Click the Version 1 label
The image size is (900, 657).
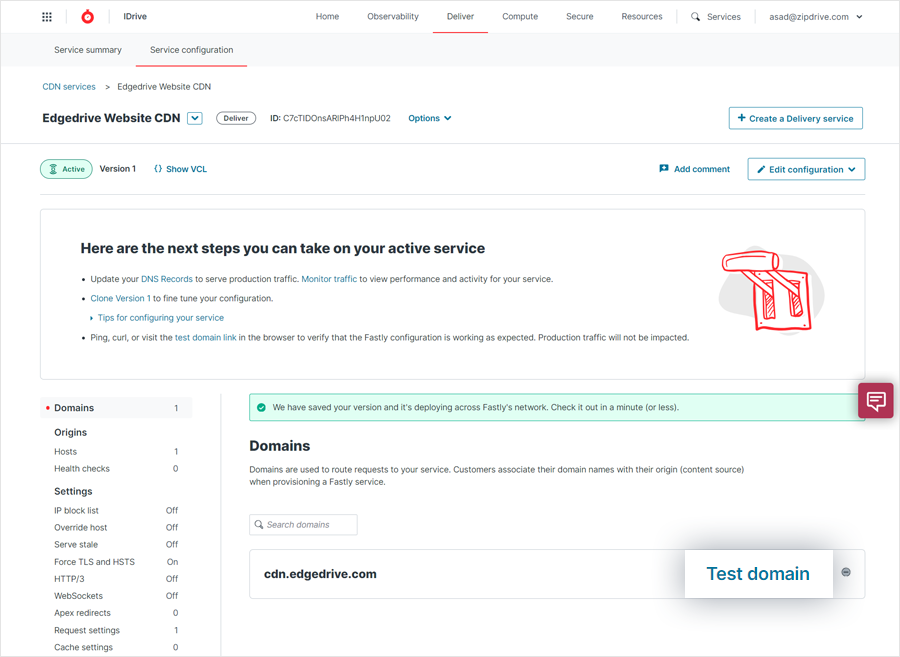[x=118, y=169]
